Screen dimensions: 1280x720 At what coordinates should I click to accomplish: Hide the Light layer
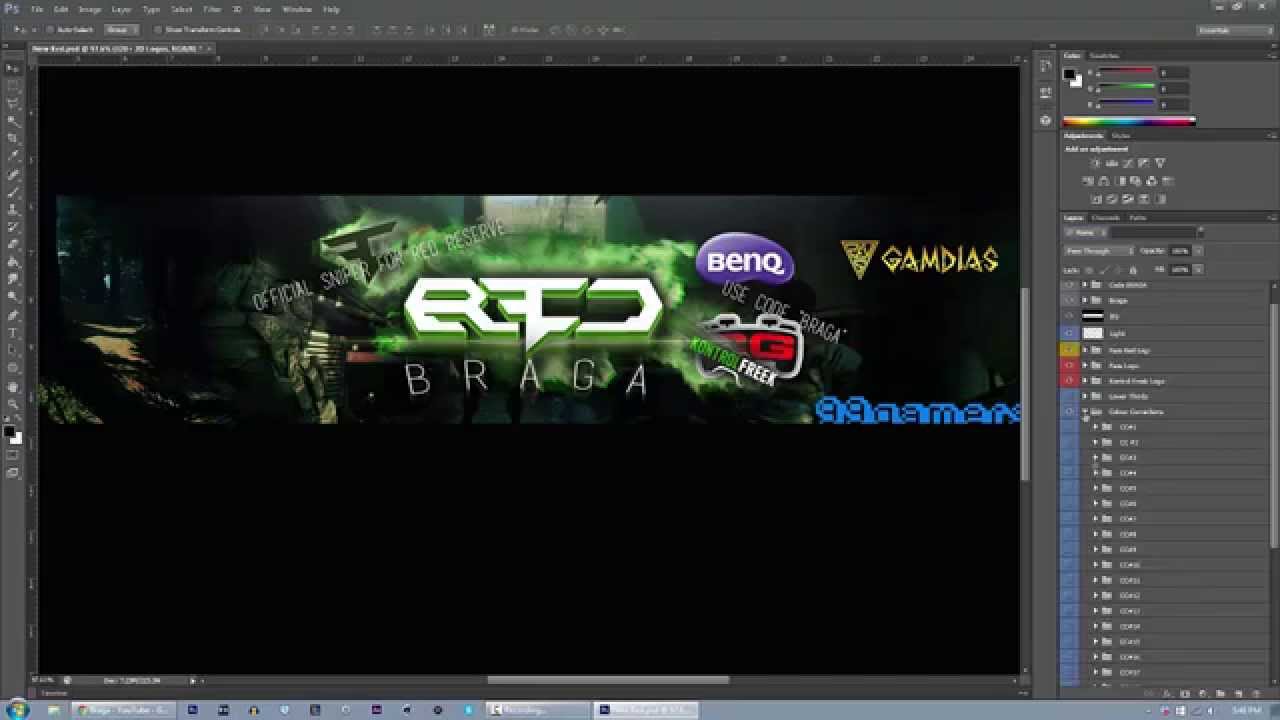click(x=1070, y=333)
